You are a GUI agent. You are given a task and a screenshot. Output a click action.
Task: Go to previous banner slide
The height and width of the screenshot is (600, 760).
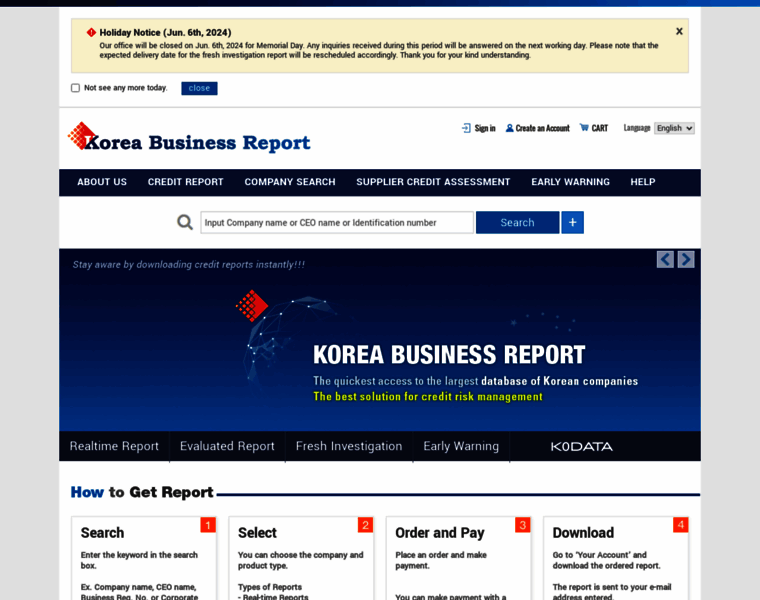[x=665, y=260]
